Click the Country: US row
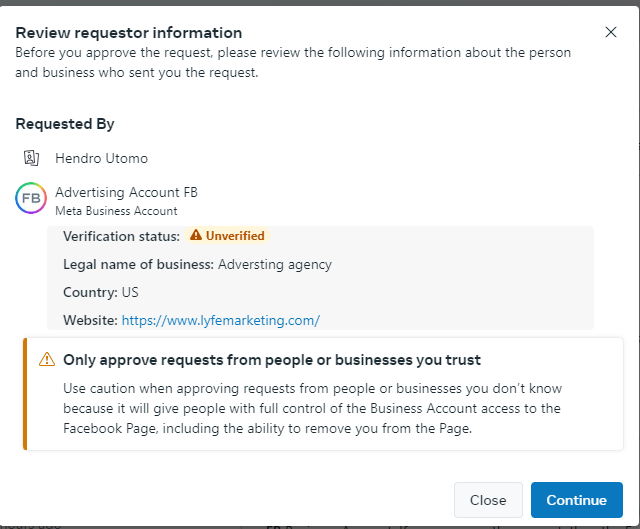Screen dimensions: 640x529 [101, 292]
